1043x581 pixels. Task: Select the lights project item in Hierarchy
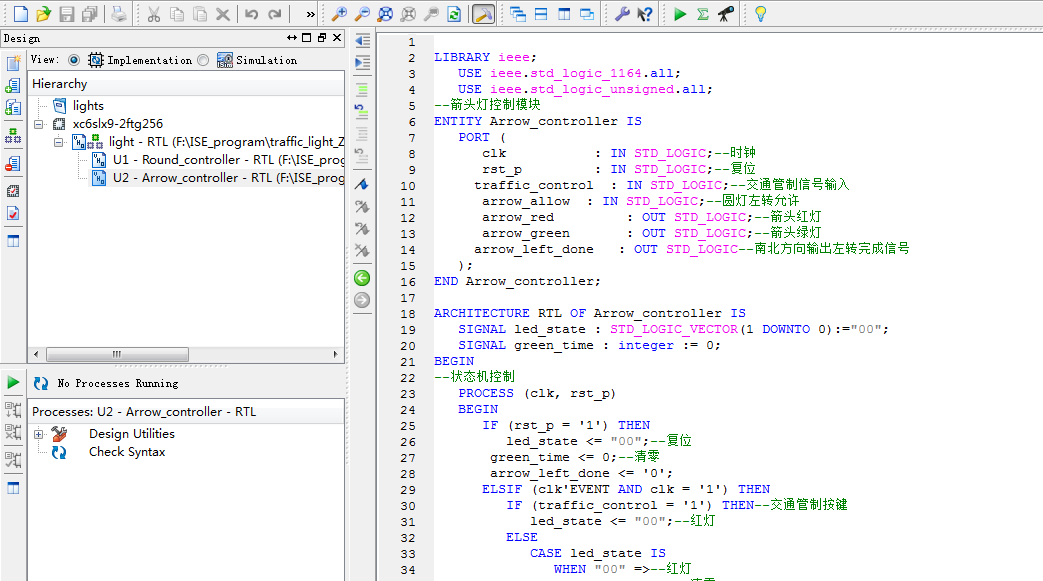(88, 106)
